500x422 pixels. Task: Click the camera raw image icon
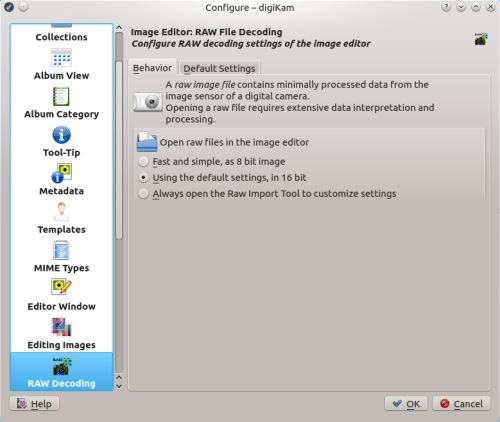(148, 102)
